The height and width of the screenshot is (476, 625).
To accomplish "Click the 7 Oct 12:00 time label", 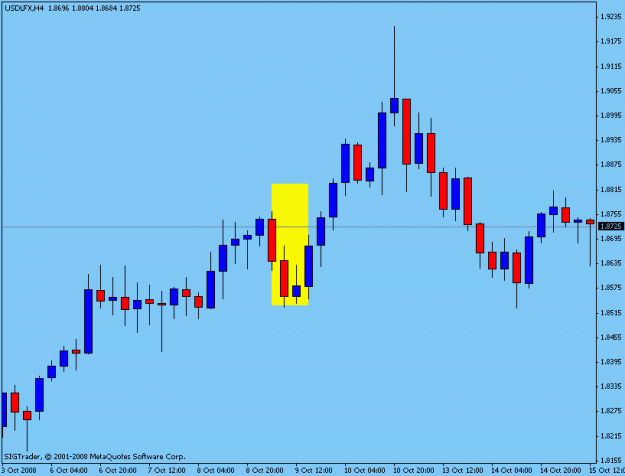I will tap(167, 470).
